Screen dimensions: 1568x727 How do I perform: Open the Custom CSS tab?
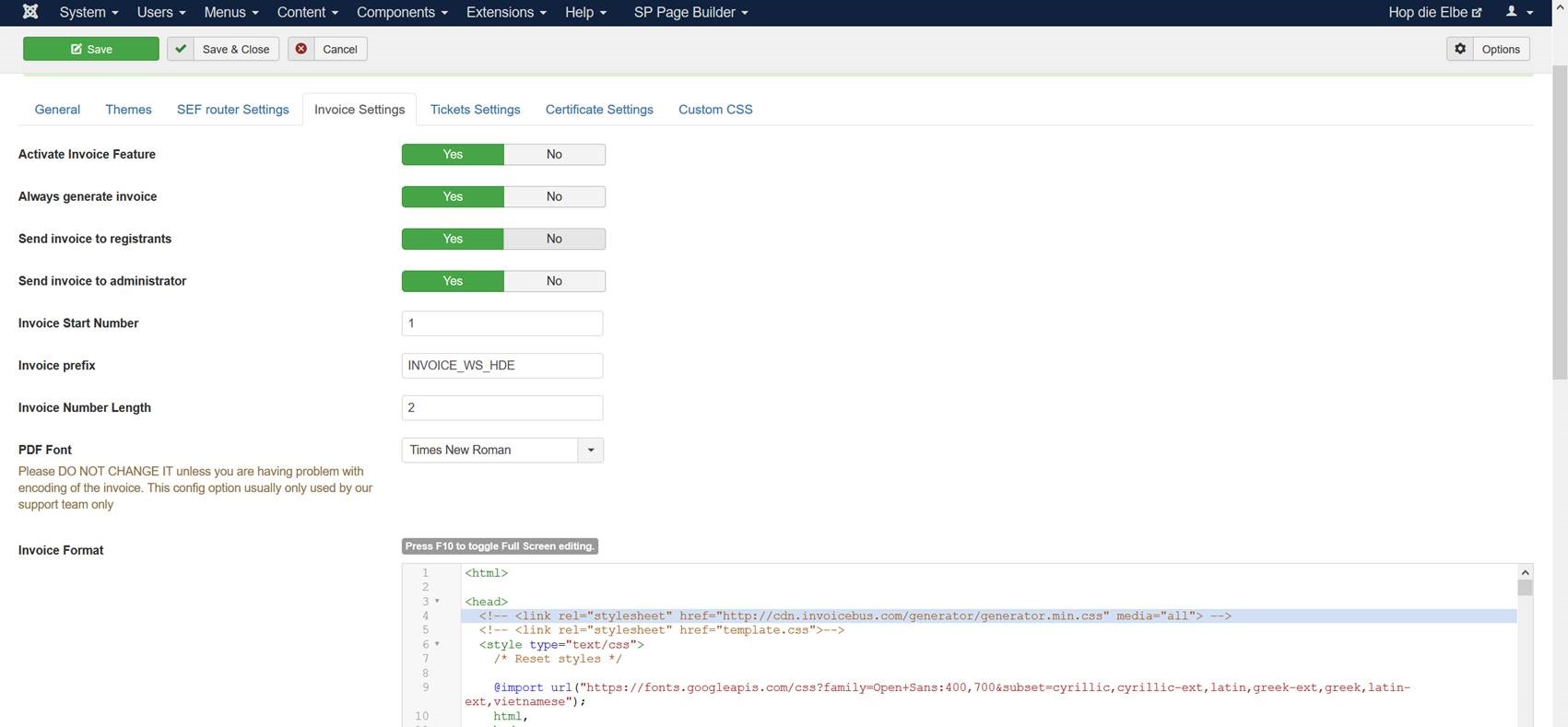pyautogui.click(x=715, y=109)
